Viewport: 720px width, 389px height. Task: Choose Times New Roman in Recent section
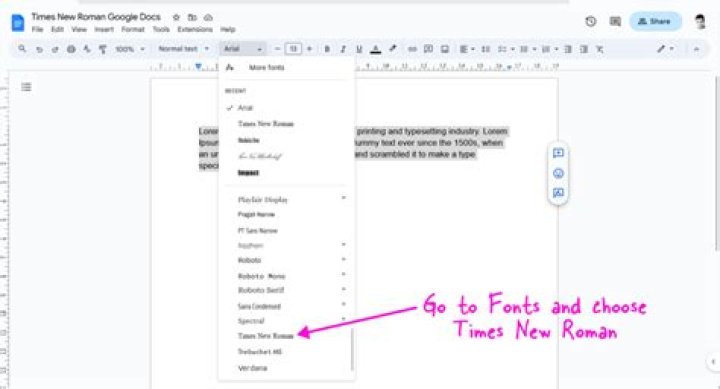pos(266,124)
